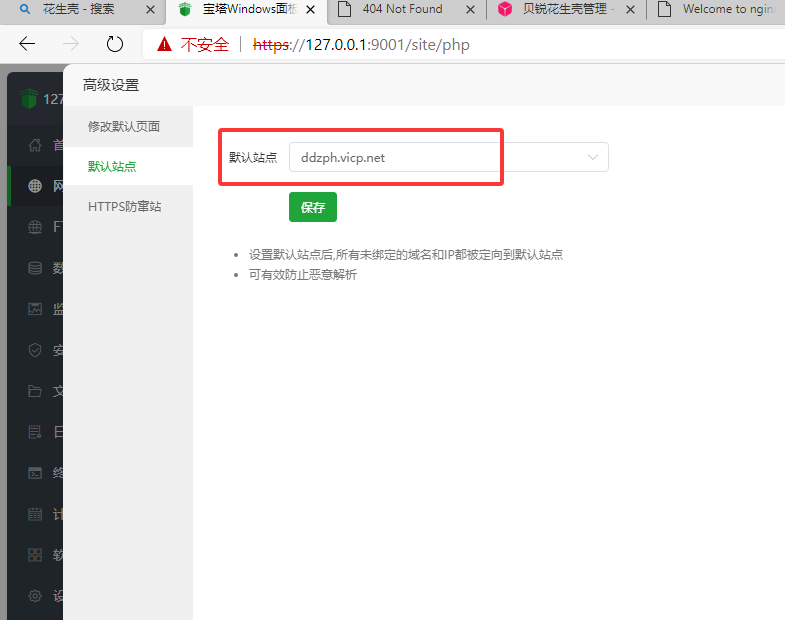Open the scheduled tasks calendar icon in the sidebar
785x620 pixels.
click(35, 514)
